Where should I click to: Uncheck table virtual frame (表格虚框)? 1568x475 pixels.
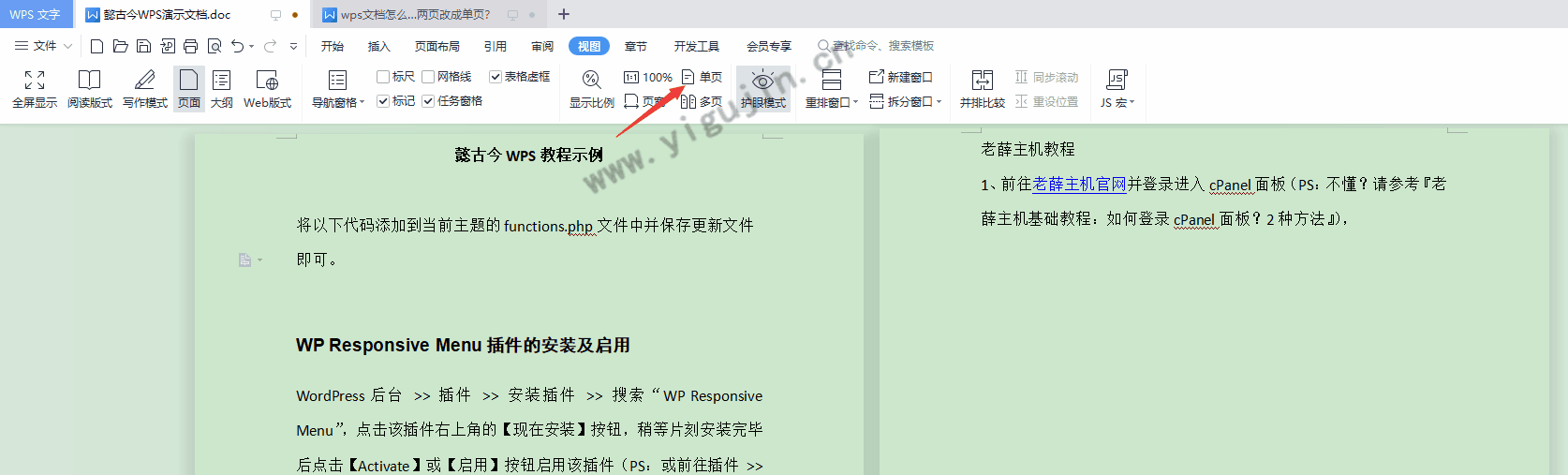(x=520, y=77)
